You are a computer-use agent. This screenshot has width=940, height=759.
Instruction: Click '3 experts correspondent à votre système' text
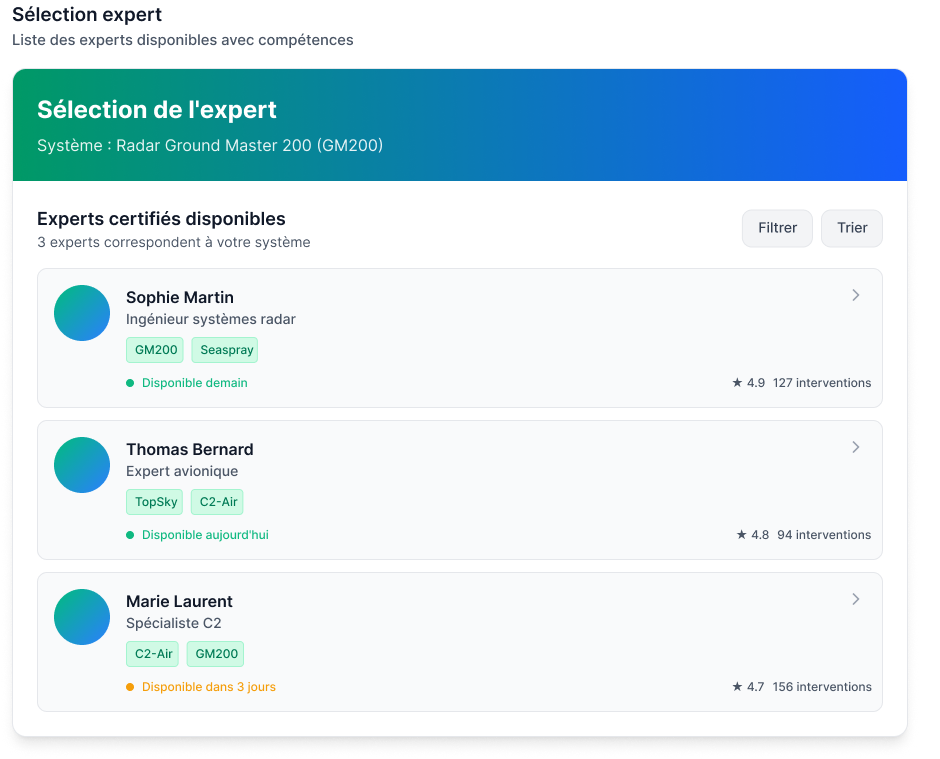pyautogui.click(x=174, y=242)
